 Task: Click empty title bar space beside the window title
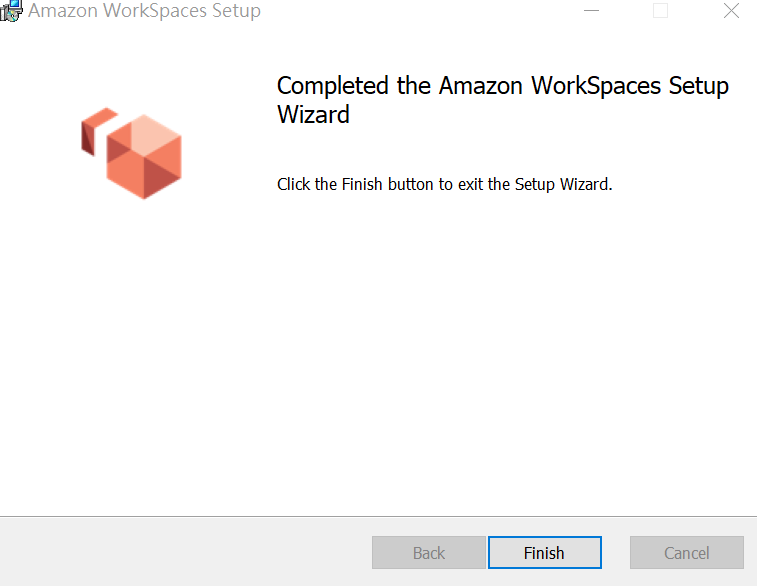[x=420, y=12]
